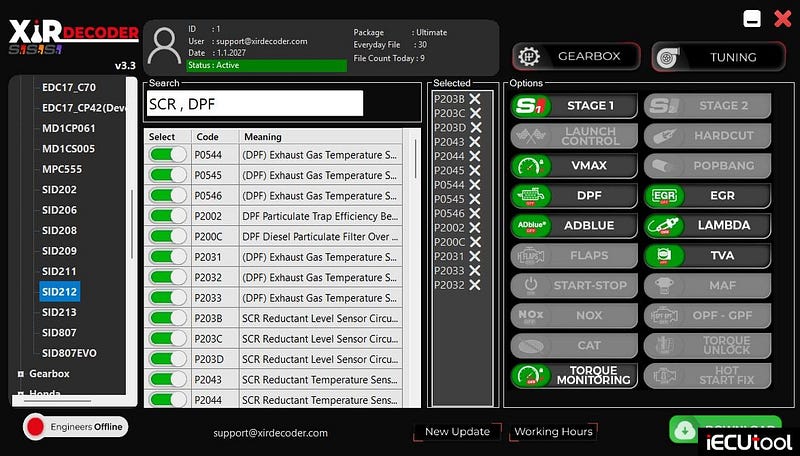Viewport: 800px width, 456px height.
Task: Click the EGR off icon
Action: [x=663, y=196]
